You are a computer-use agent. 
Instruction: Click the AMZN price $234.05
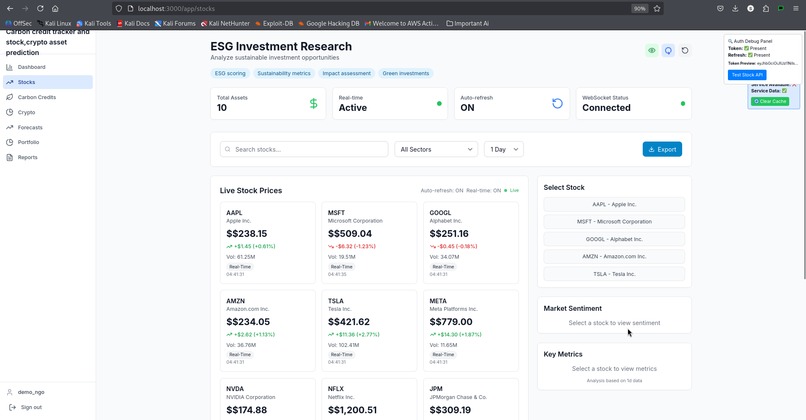point(248,322)
